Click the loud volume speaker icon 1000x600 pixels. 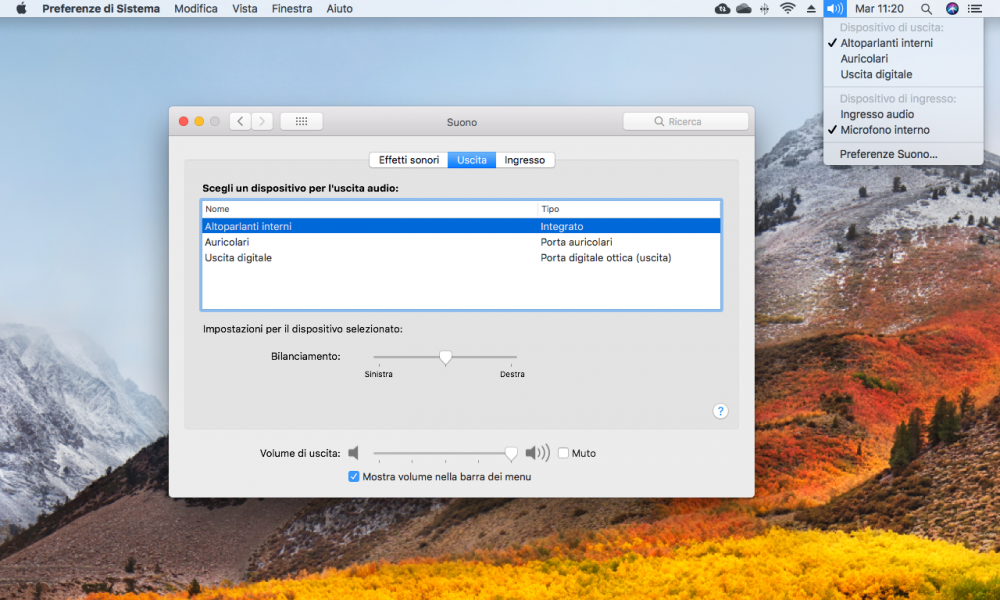(x=537, y=453)
